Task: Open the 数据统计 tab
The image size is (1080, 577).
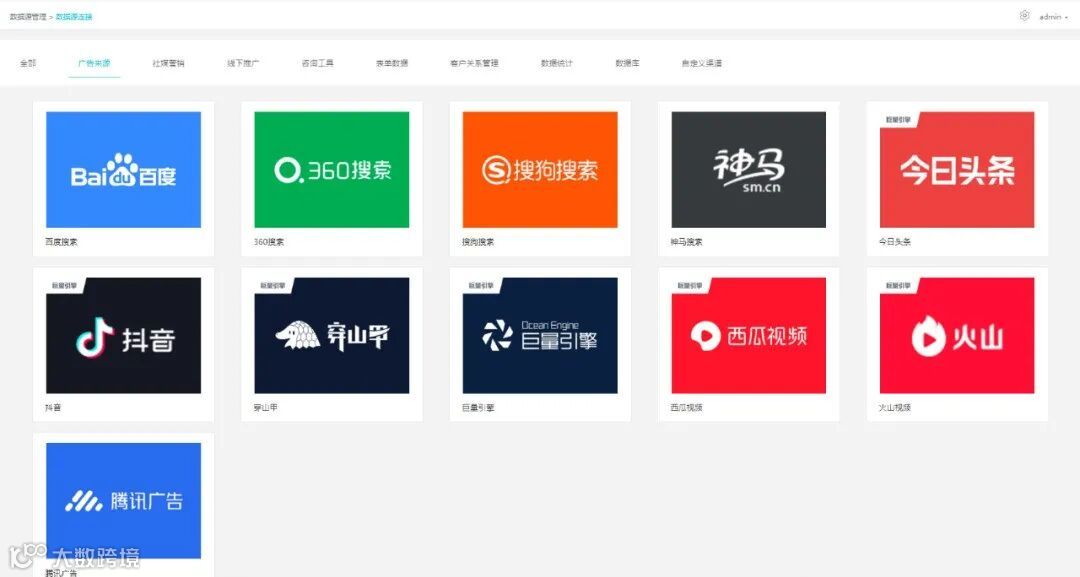Action: [557, 63]
